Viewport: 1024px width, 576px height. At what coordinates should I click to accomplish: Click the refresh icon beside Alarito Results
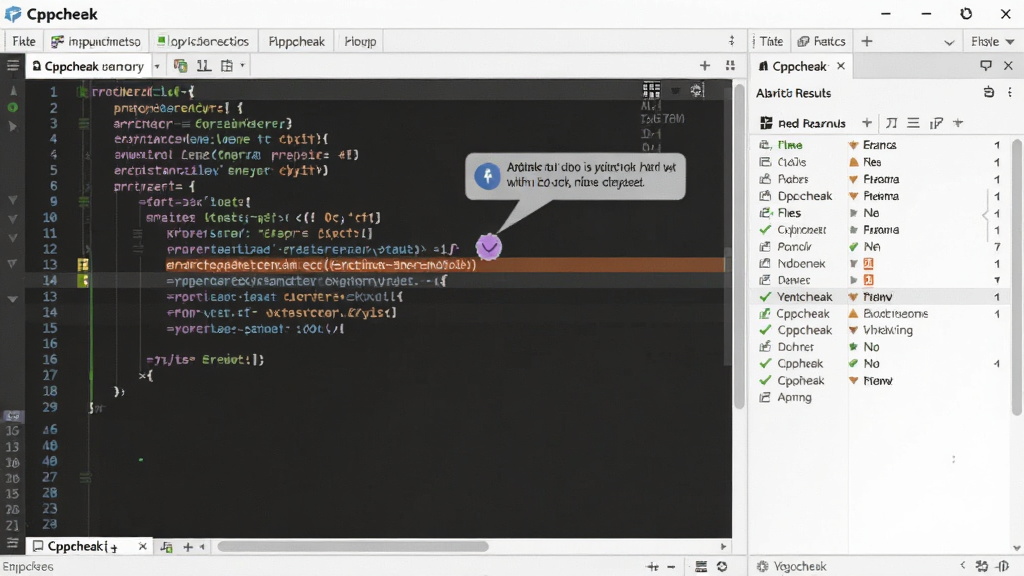pos(989,92)
